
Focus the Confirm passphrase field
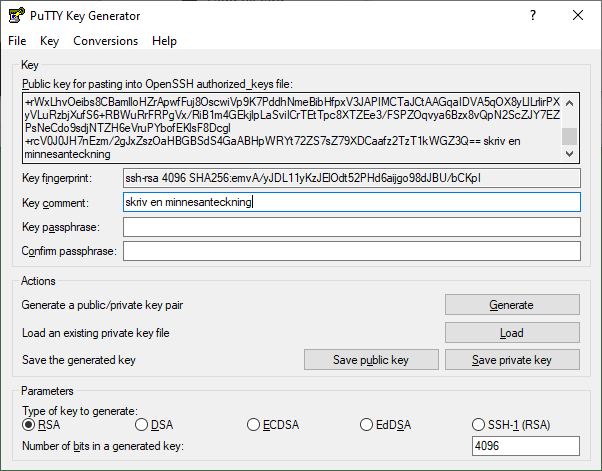(352, 251)
